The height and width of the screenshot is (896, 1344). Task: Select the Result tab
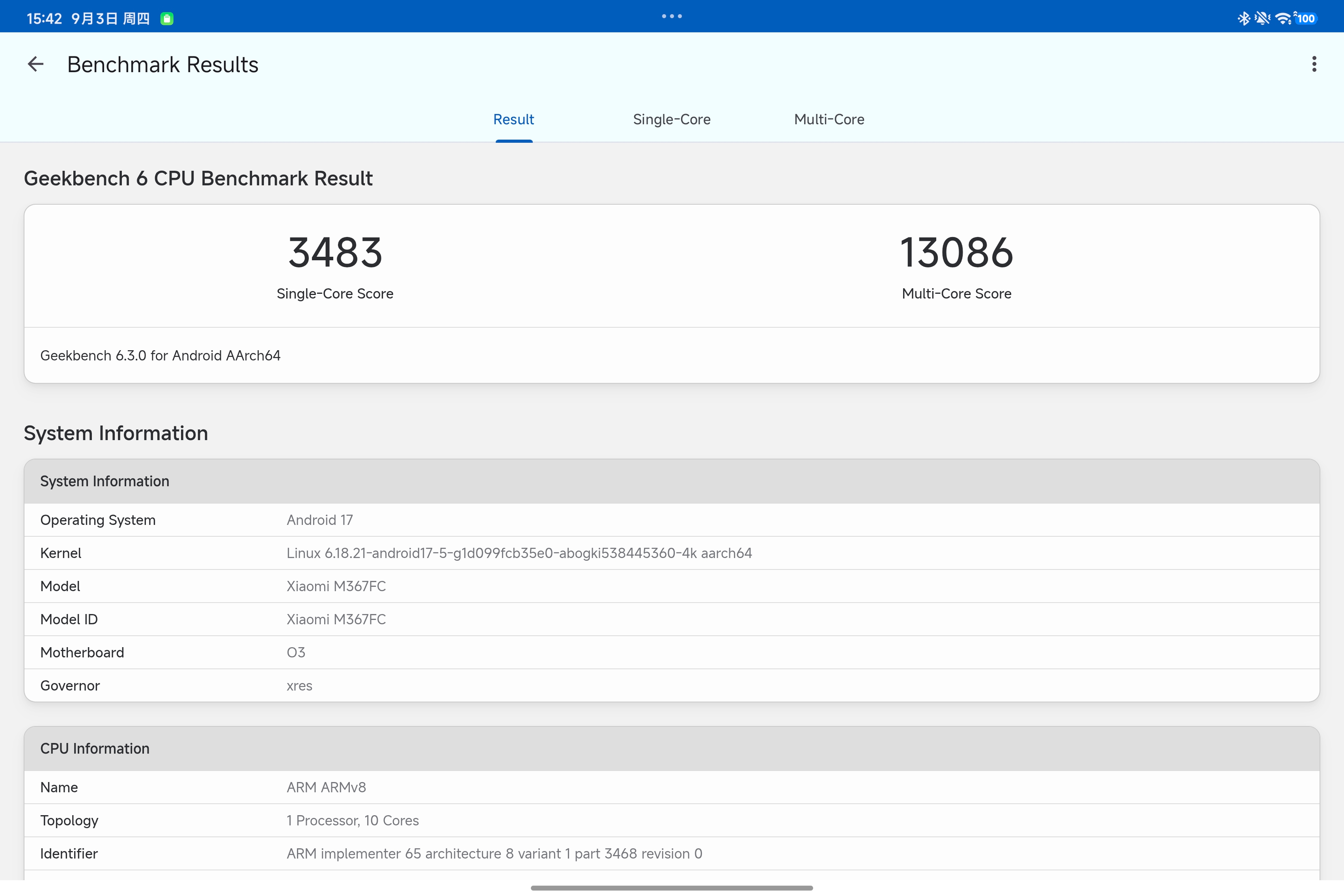click(514, 119)
